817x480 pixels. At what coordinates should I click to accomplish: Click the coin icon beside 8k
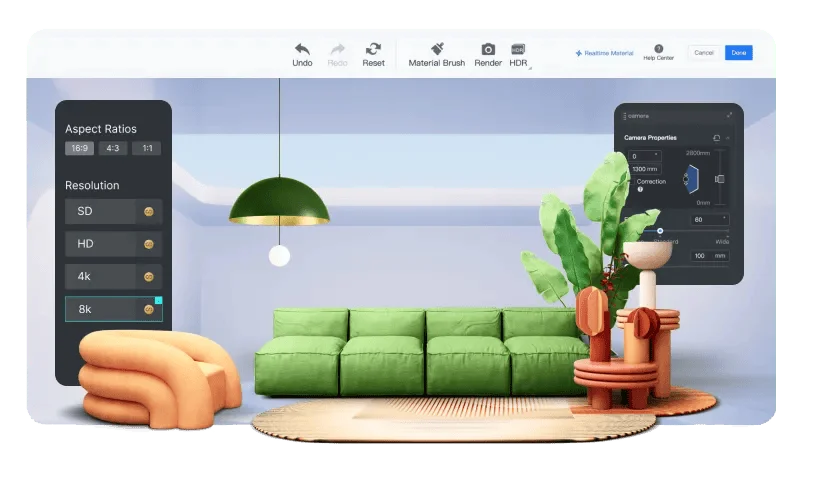click(x=148, y=310)
